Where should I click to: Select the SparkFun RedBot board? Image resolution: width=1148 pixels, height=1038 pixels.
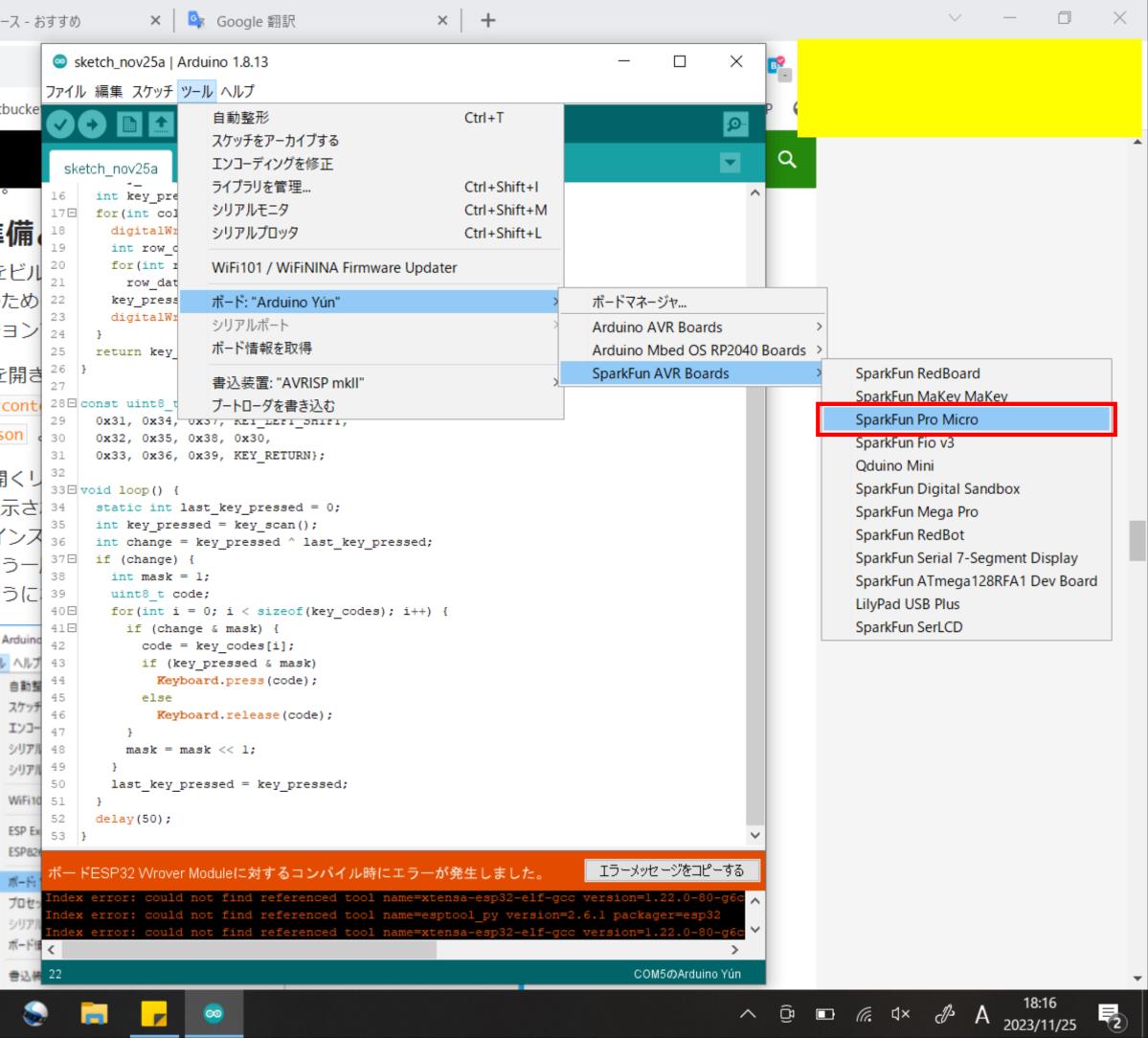click(x=966, y=535)
